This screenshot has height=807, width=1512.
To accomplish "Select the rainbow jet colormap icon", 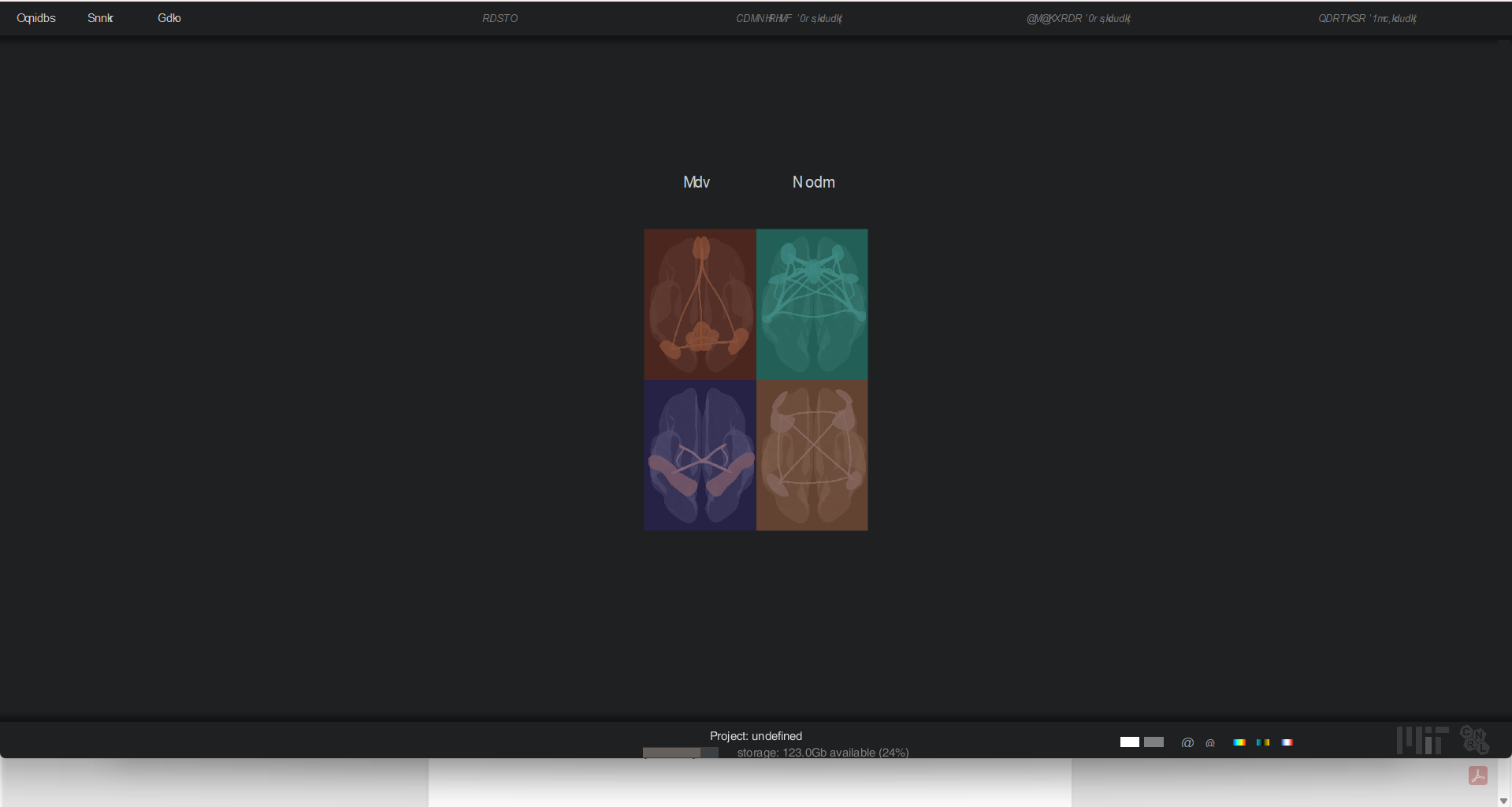I will pos(1239,742).
